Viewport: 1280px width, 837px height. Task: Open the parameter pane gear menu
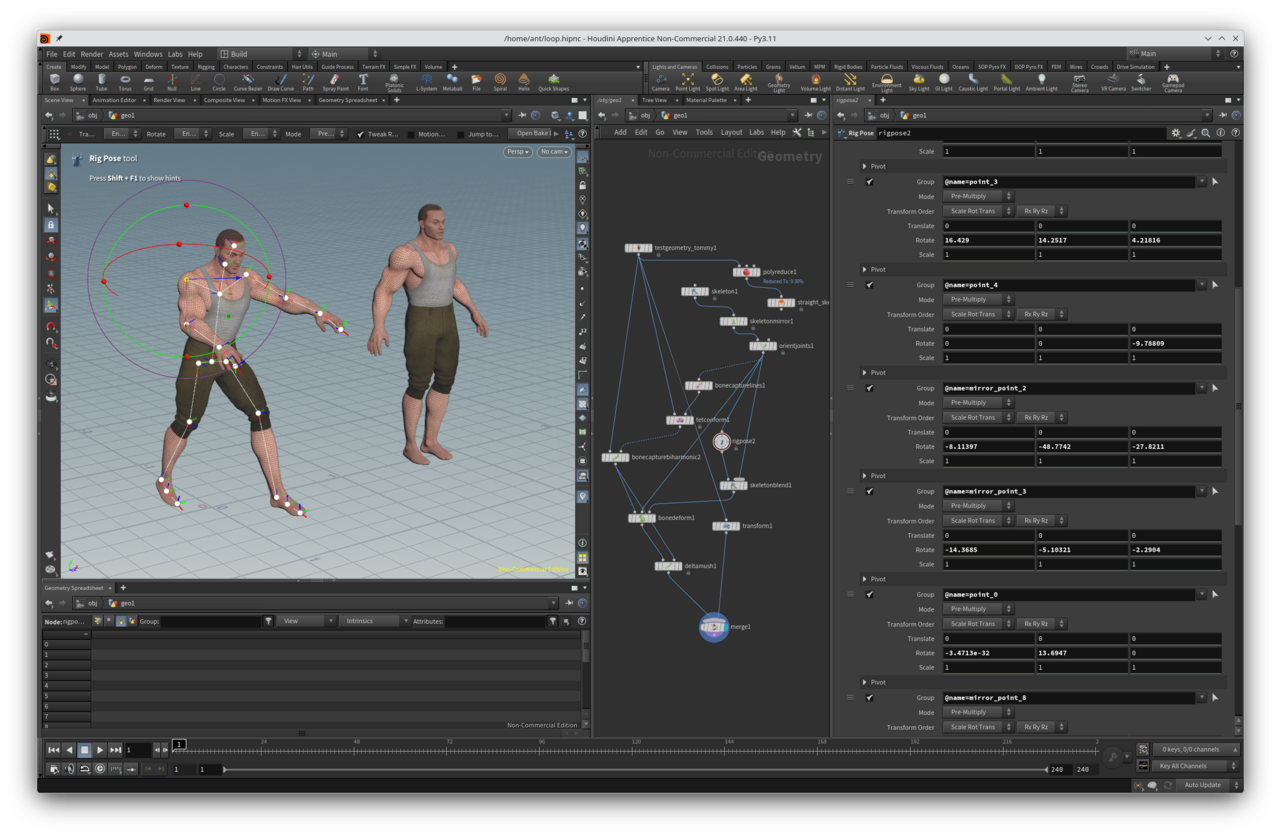[1176, 133]
